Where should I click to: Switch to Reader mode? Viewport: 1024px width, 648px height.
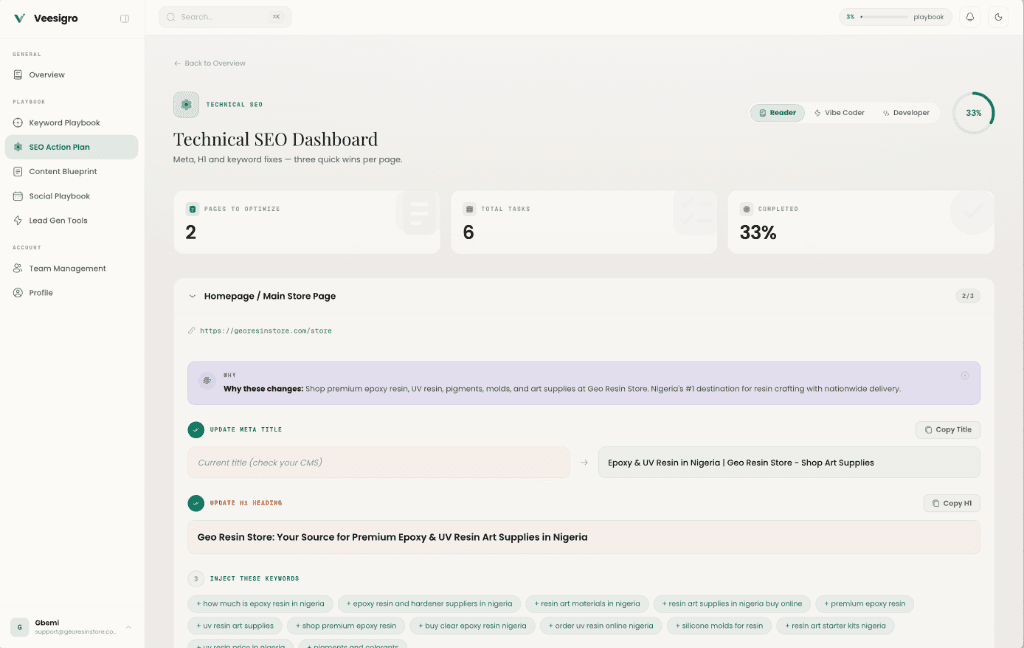[x=777, y=112]
